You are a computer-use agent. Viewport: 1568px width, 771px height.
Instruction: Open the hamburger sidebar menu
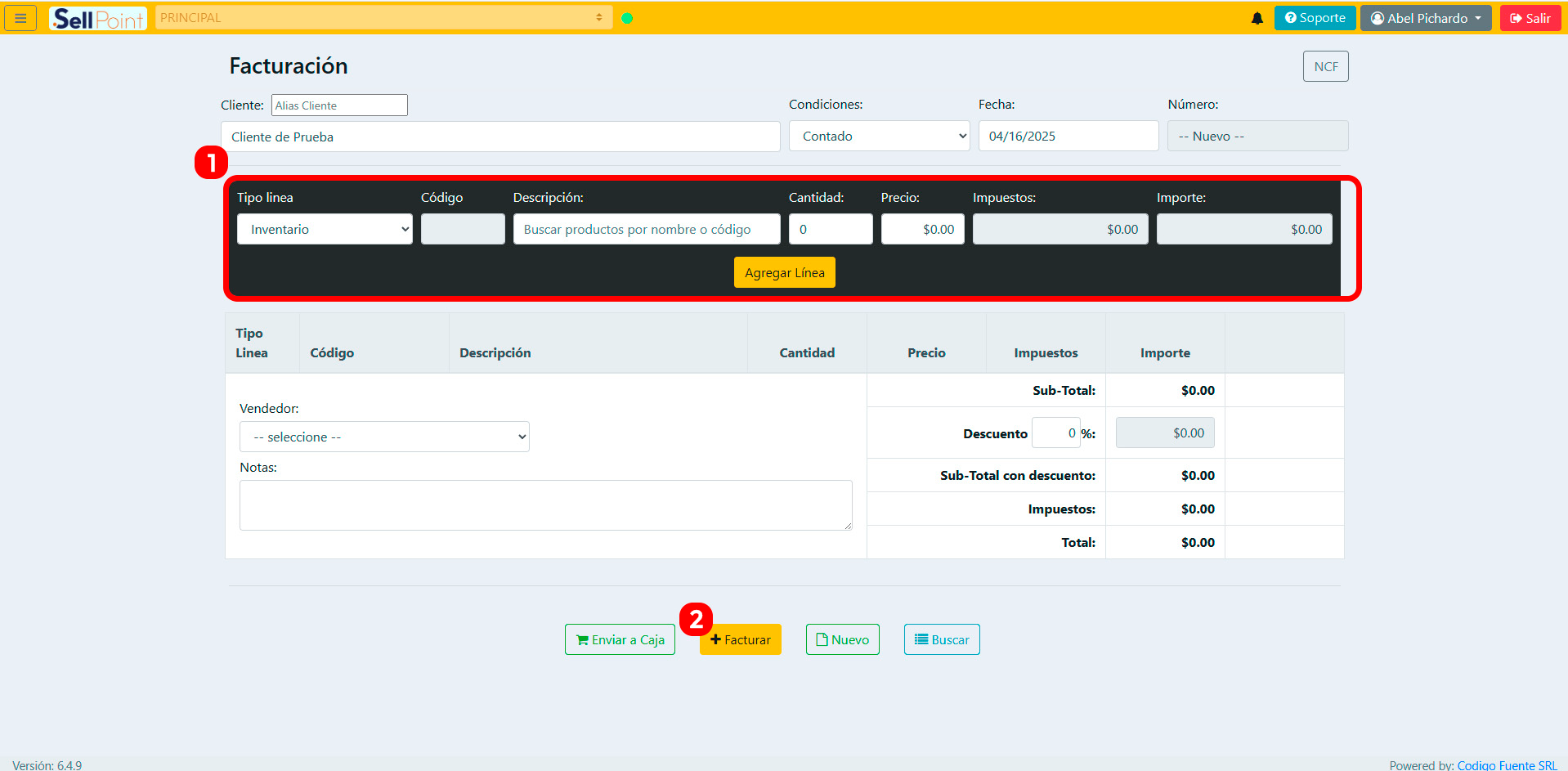(x=20, y=18)
